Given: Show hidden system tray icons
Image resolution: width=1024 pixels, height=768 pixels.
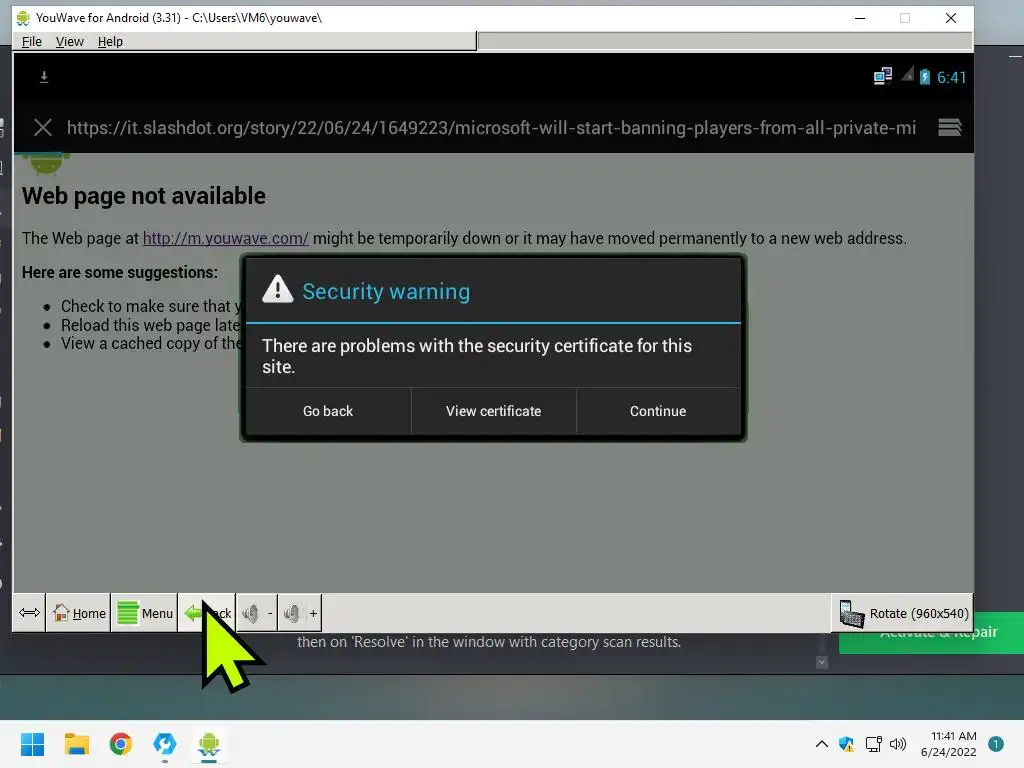Looking at the screenshot, I should point(822,744).
